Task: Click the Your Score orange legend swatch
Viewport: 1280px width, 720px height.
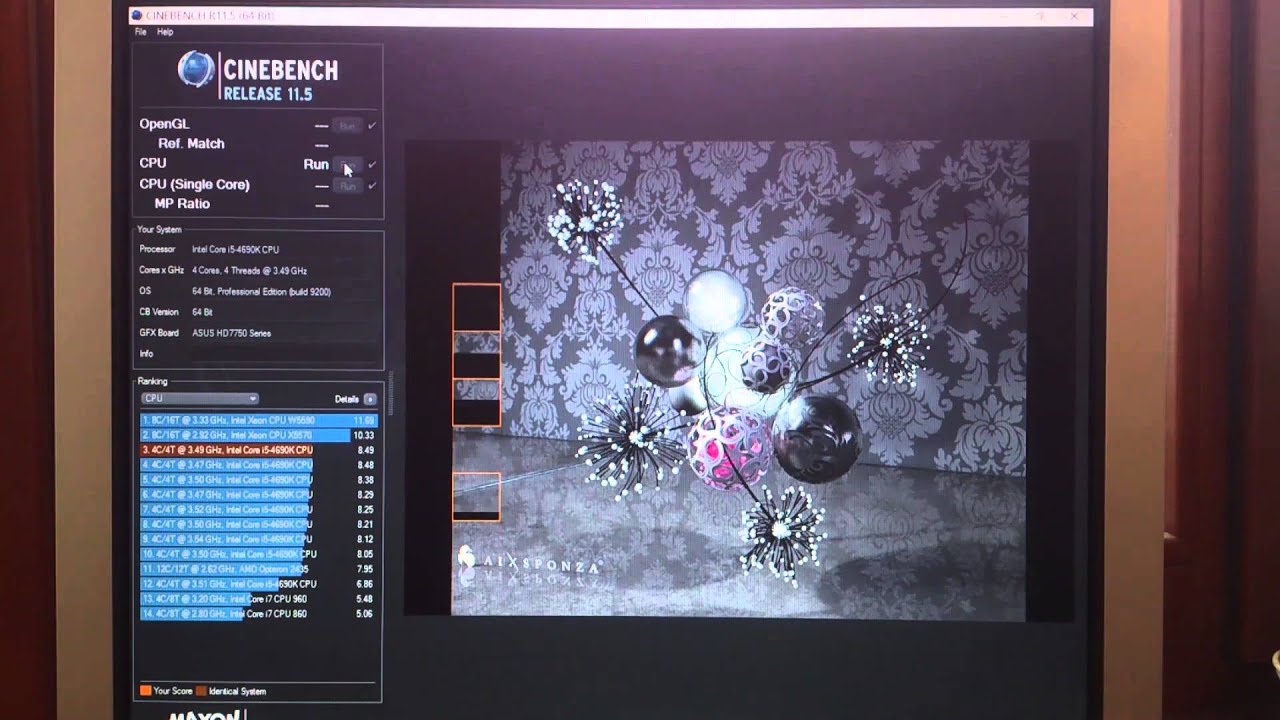Action: [x=146, y=691]
